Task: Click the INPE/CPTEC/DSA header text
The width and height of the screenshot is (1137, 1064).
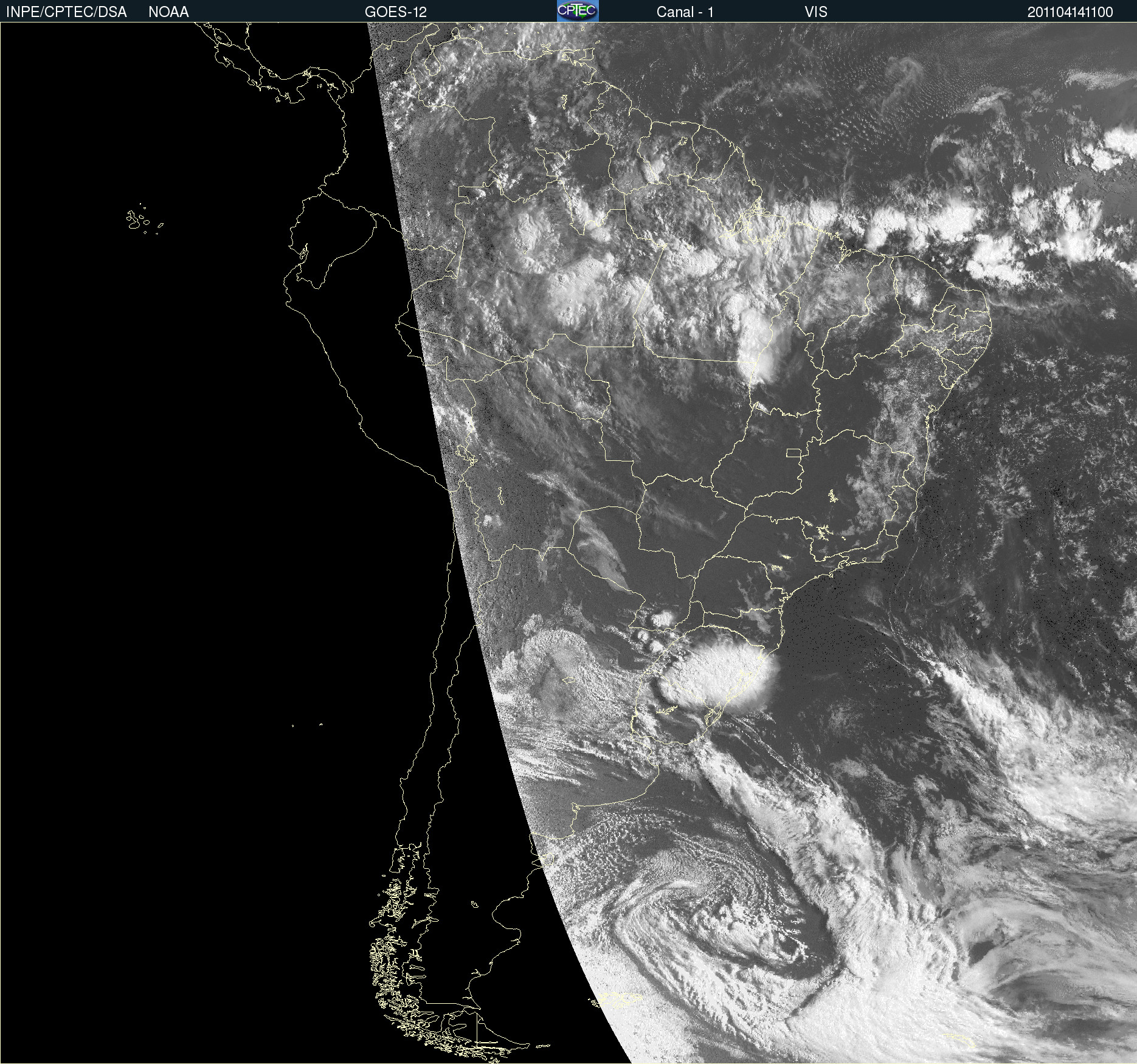Action: tap(66, 12)
